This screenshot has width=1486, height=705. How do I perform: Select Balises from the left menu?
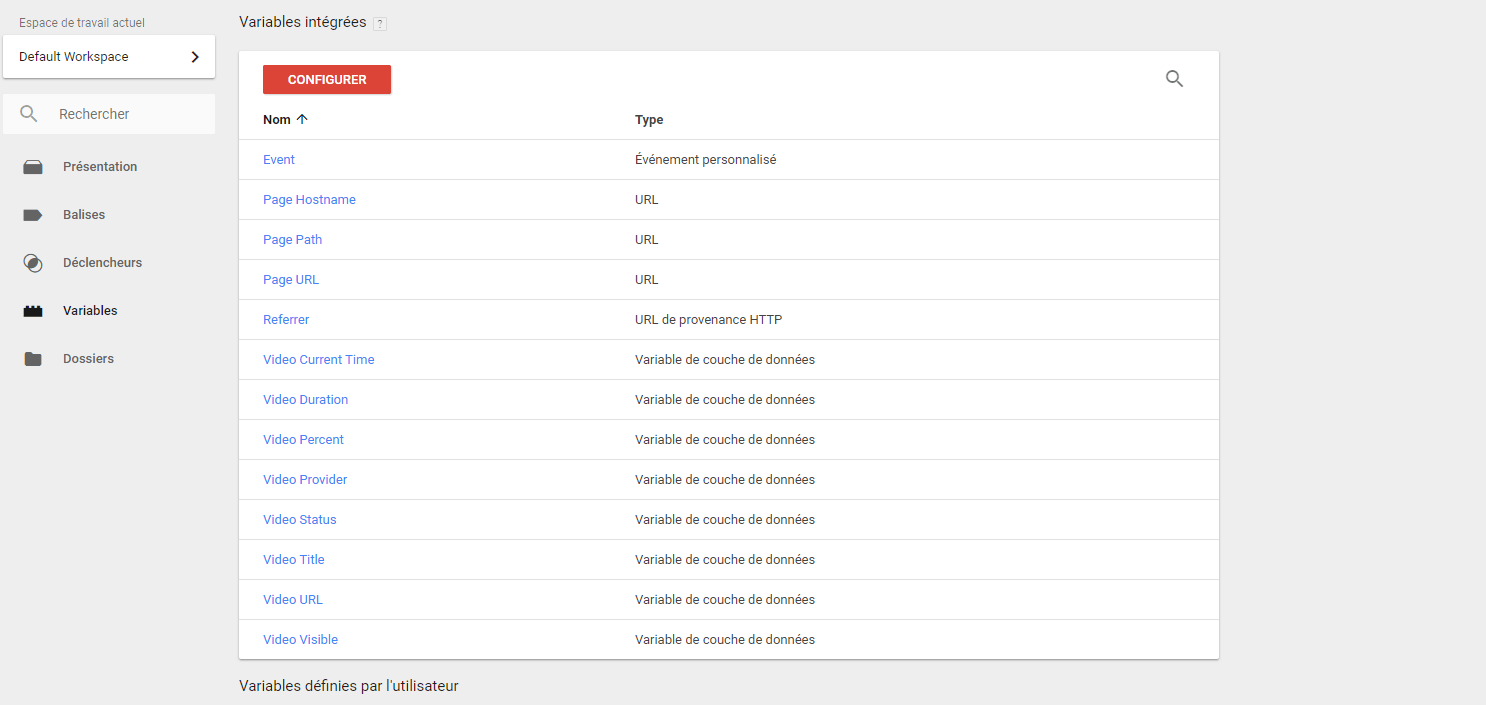[x=84, y=214]
